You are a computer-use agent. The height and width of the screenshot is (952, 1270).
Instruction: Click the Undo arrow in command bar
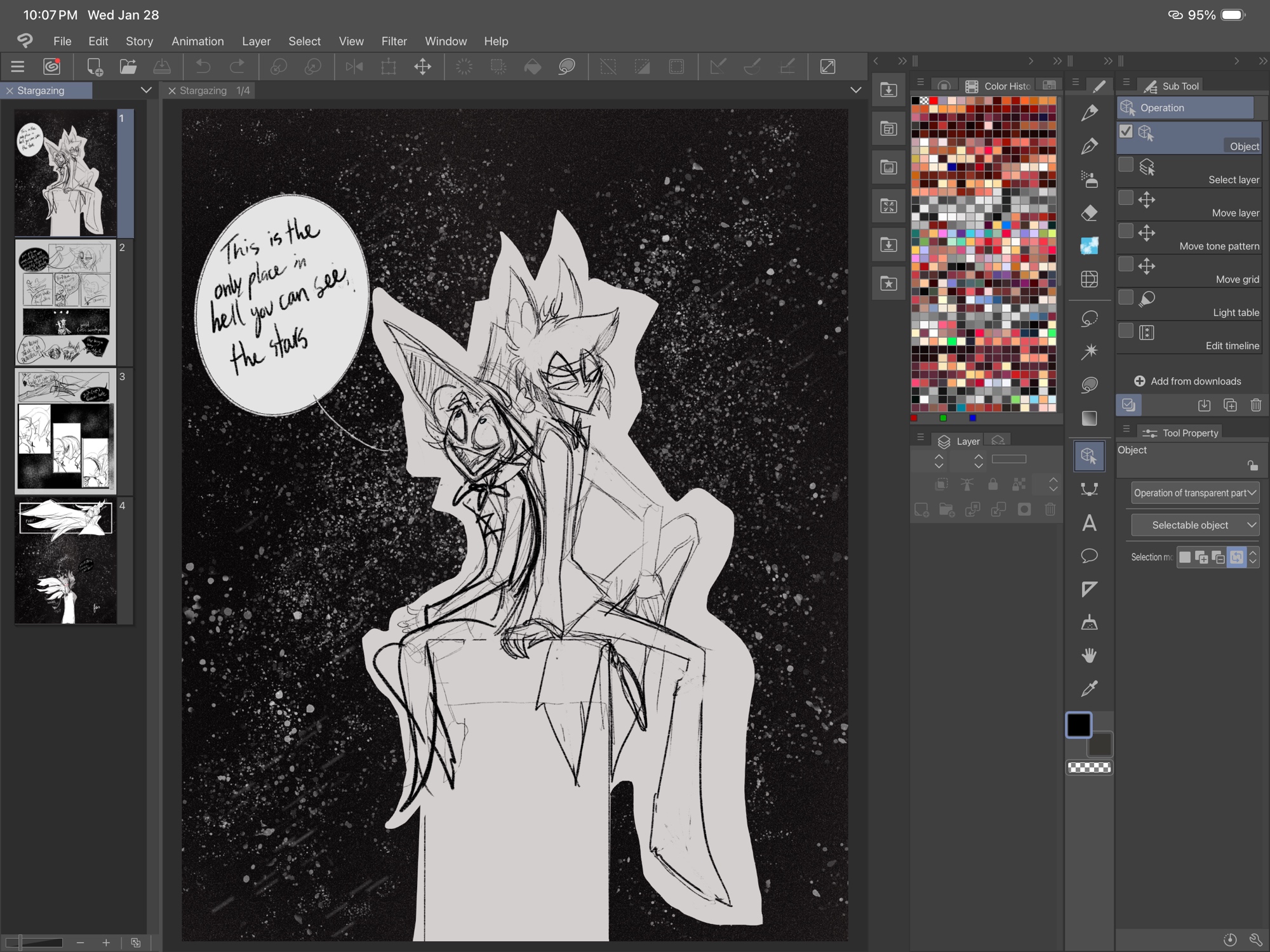[203, 67]
